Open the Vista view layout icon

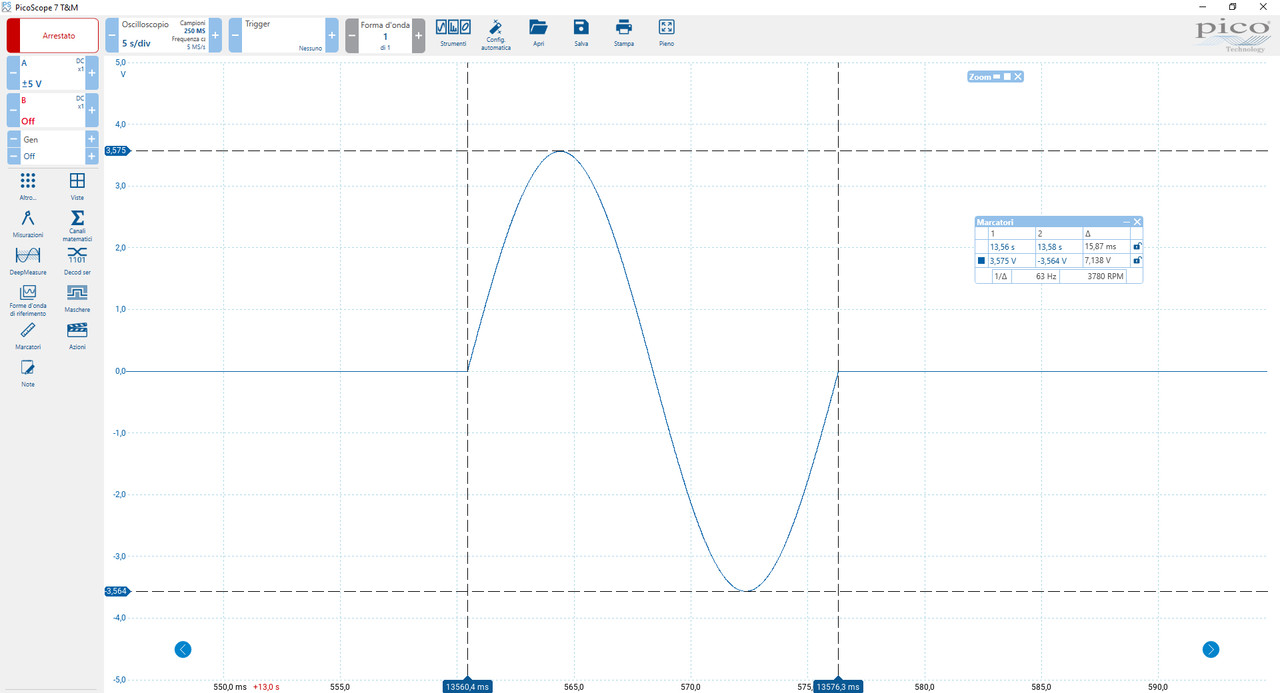(77, 186)
